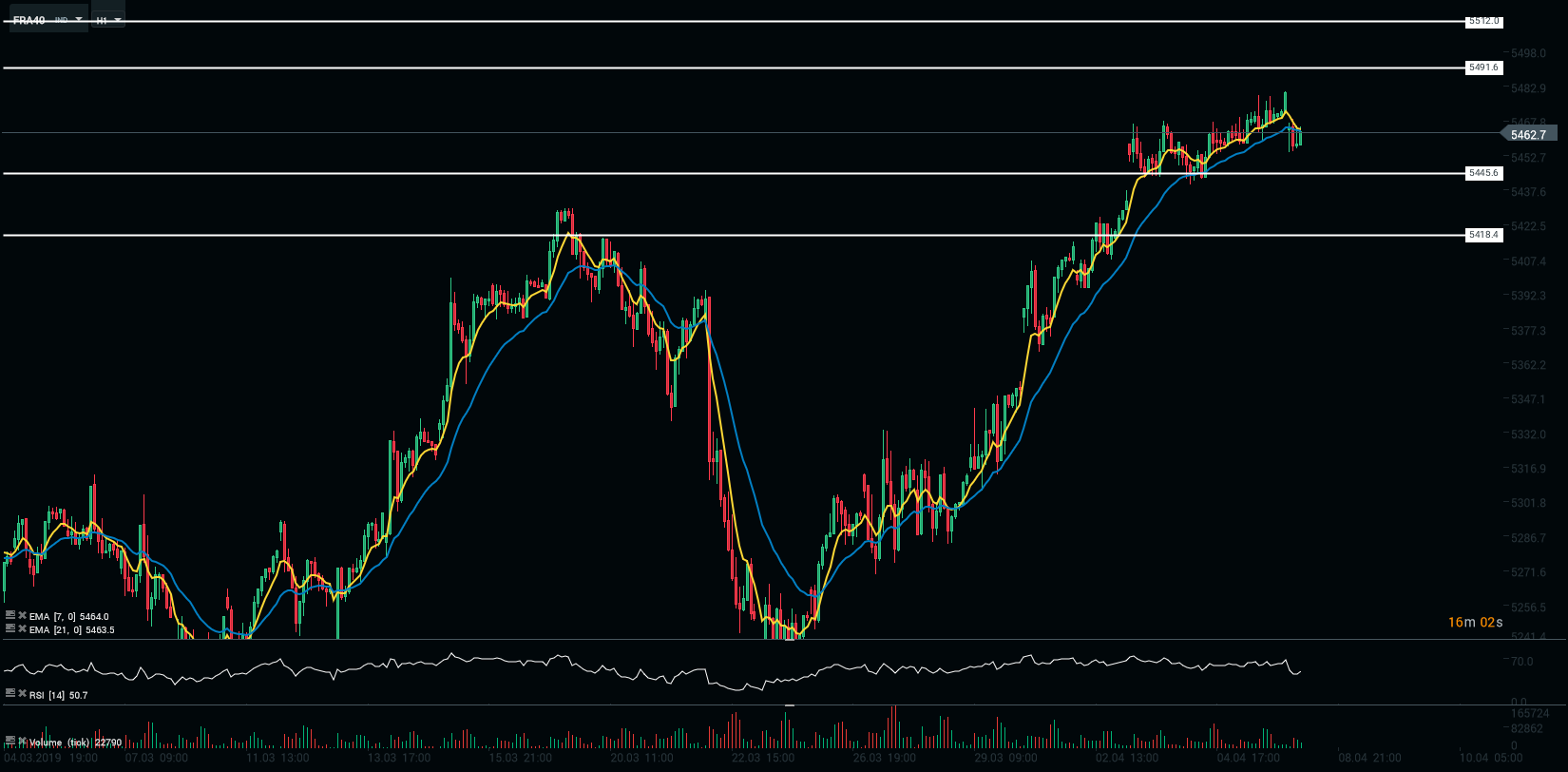Click the 5392.3 price axis value
Viewport: 1568px width, 772px height.
pyautogui.click(x=1528, y=296)
